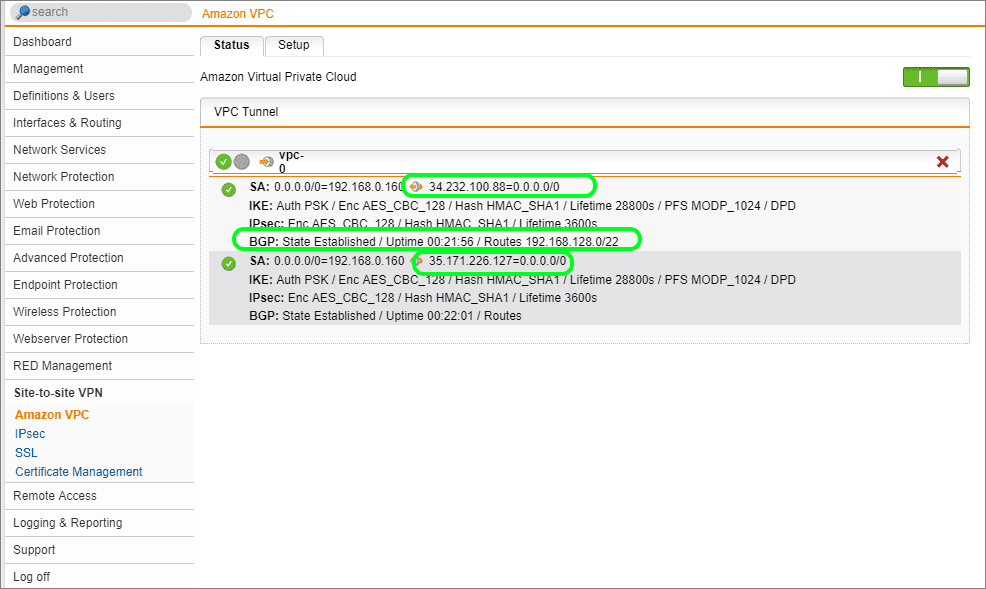The height and width of the screenshot is (589, 986).
Task: Click the arrow icon before 35.171.226.127
Action: point(416,260)
